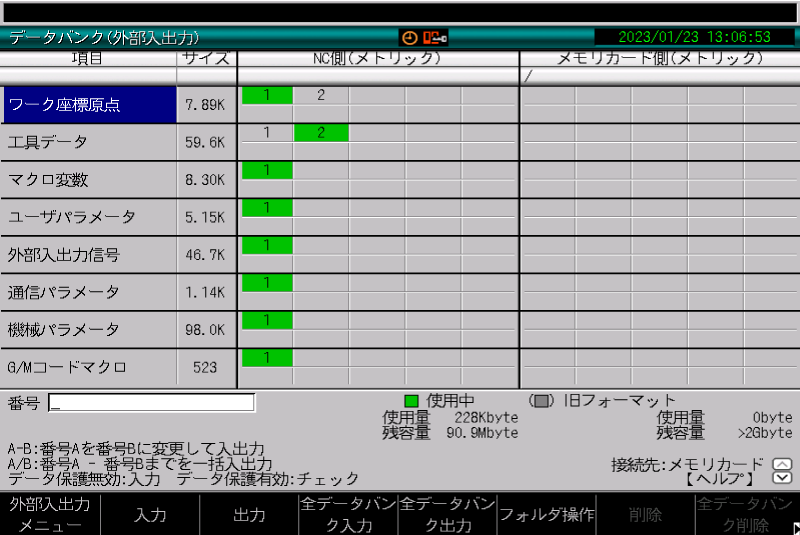Click bank 1 cell of 工具データ
Image resolution: width=800 pixels, height=535 pixels.
[267, 133]
